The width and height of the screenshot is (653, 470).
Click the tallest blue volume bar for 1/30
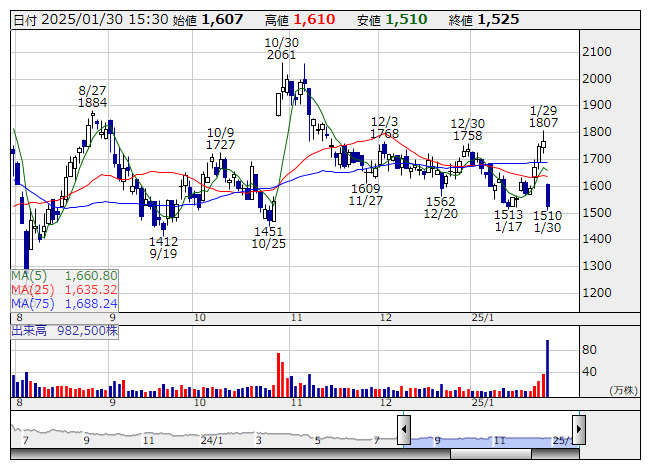(547, 368)
